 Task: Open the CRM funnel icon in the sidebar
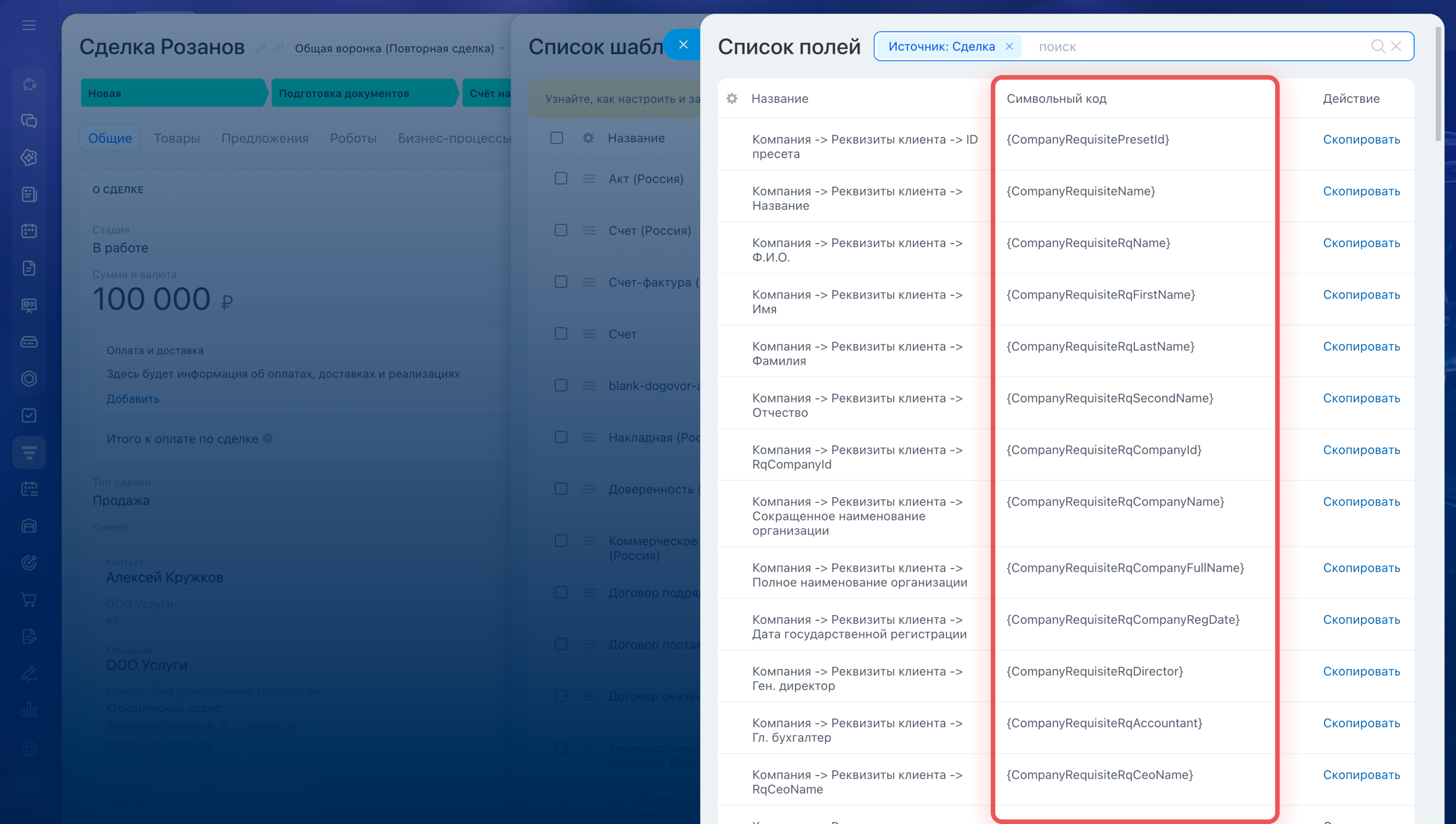click(29, 452)
